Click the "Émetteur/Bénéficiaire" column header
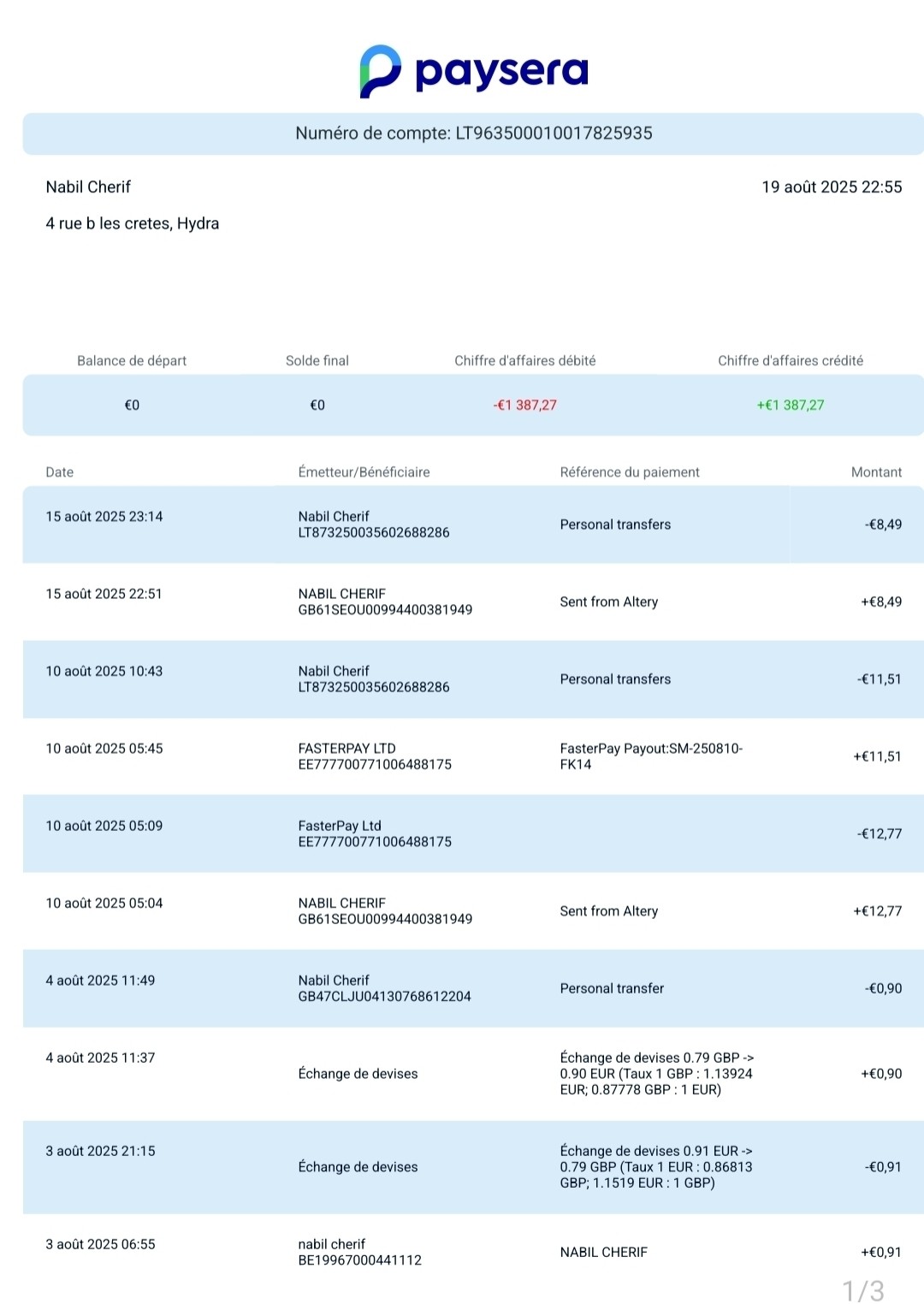The width and height of the screenshot is (924, 1304). tap(364, 472)
